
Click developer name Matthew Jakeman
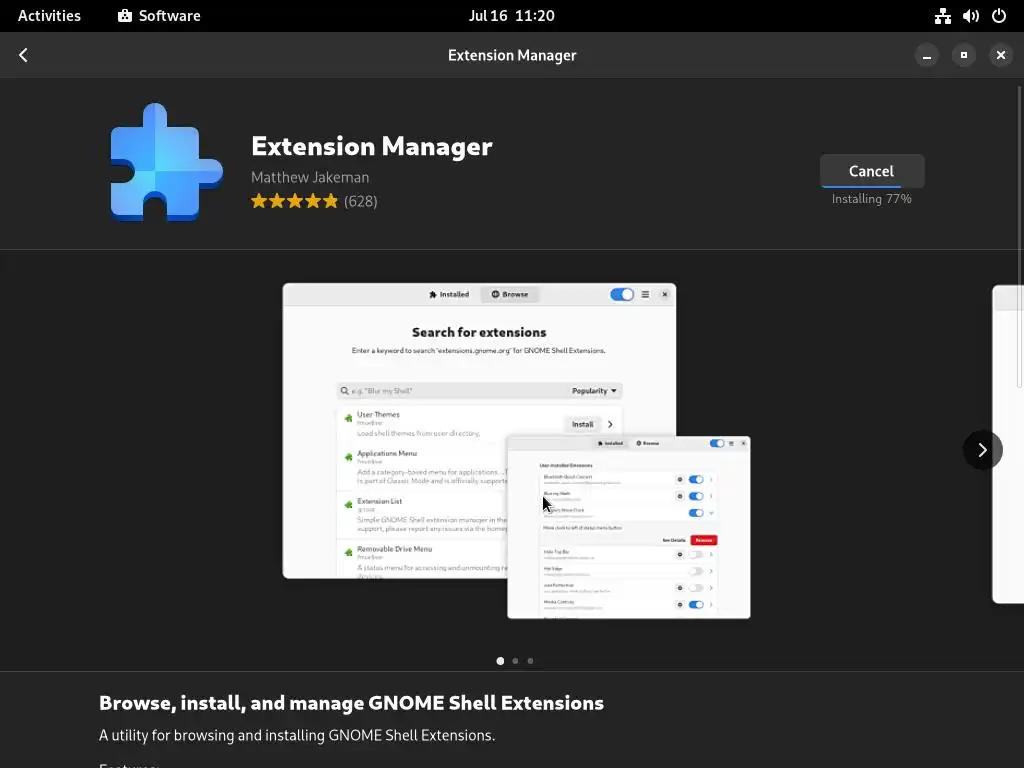(310, 177)
